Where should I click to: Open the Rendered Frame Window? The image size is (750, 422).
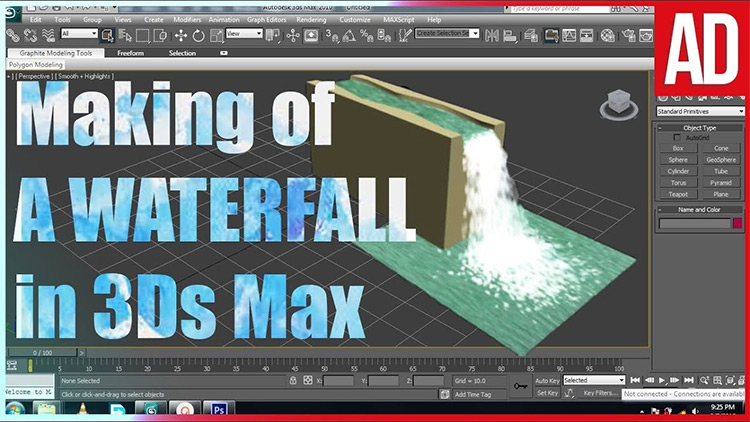(646, 35)
